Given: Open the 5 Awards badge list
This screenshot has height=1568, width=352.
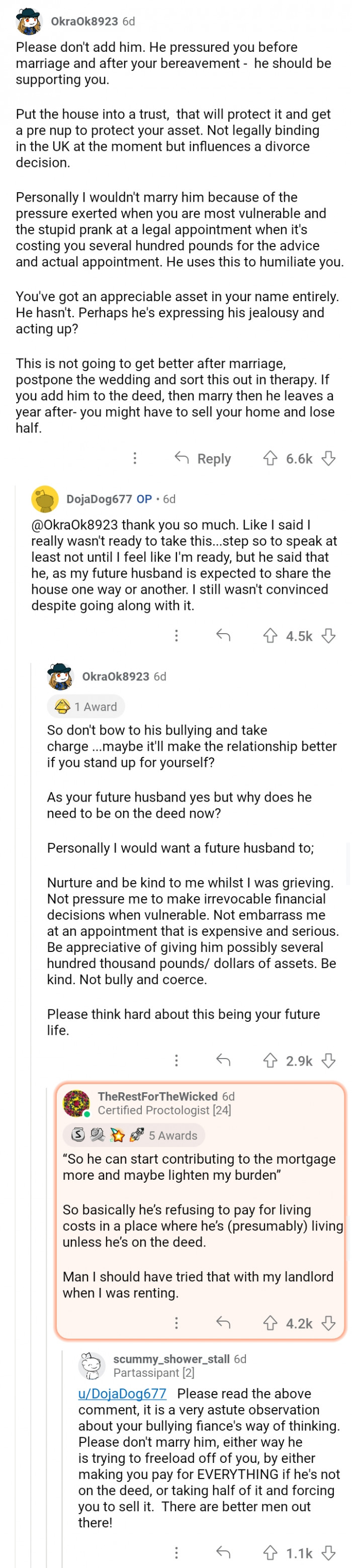Looking at the screenshot, I should coord(134,1135).
